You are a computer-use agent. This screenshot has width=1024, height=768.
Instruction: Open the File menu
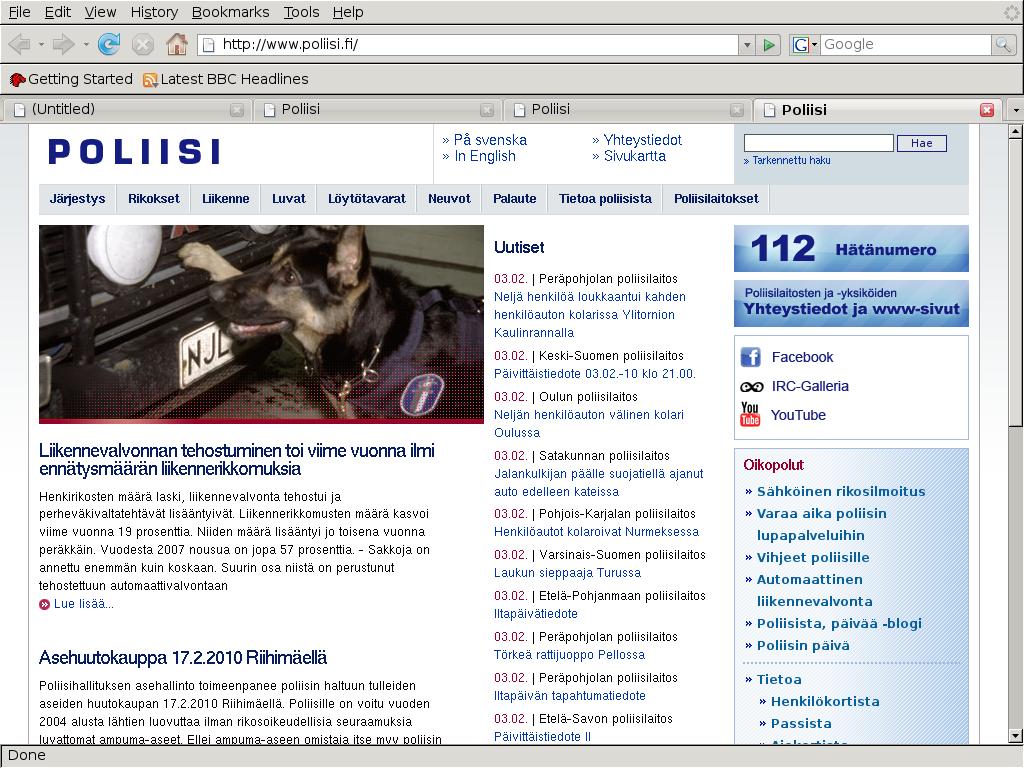[20, 12]
